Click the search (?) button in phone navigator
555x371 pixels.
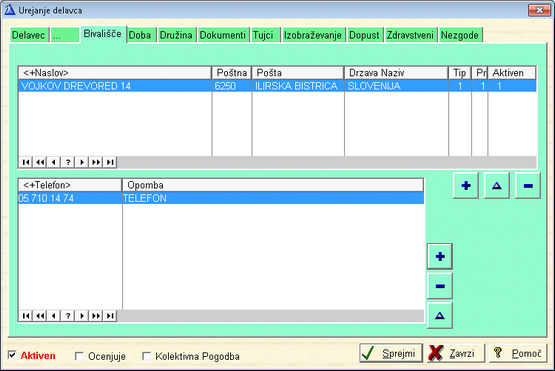tap(68, 315)
